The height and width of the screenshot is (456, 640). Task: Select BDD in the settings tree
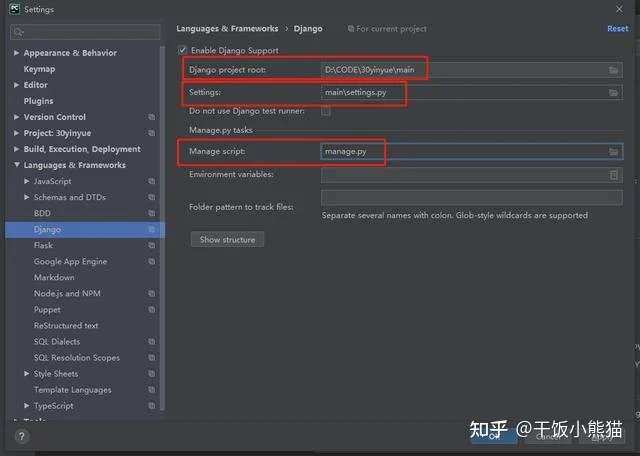click(42, 213)
